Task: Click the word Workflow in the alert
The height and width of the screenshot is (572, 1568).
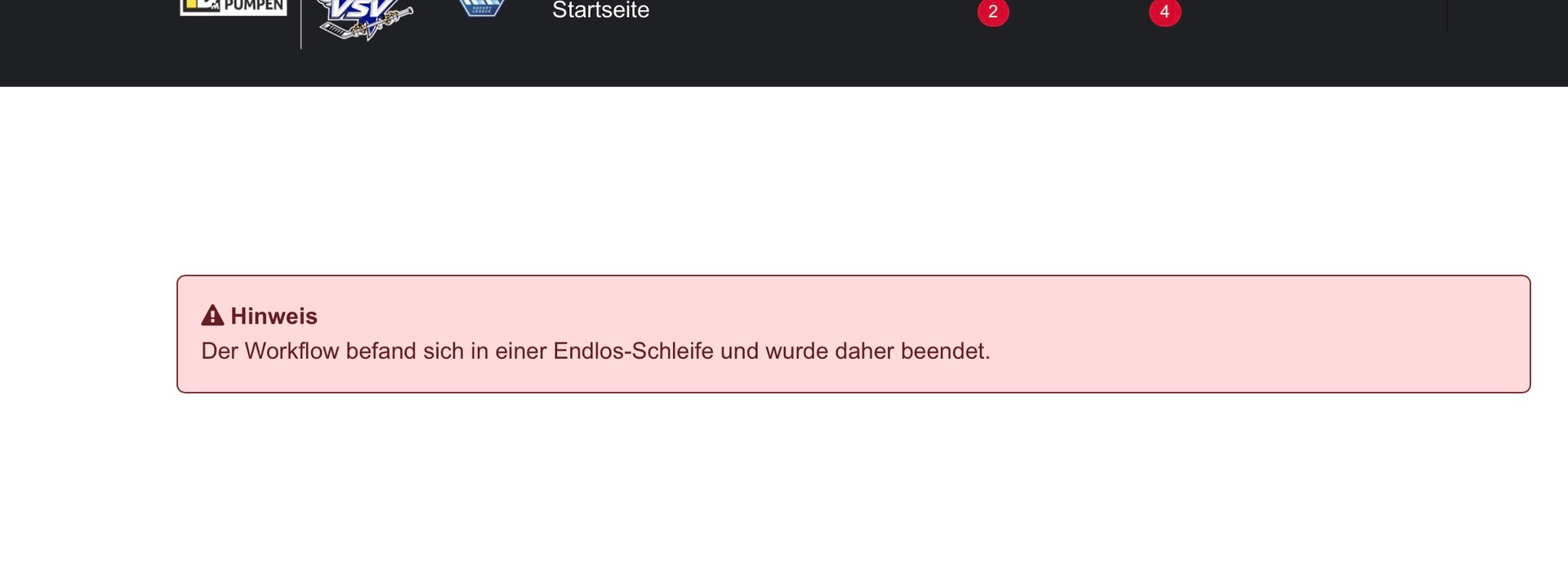Action: pyautogui.click(x=292, y=351)
